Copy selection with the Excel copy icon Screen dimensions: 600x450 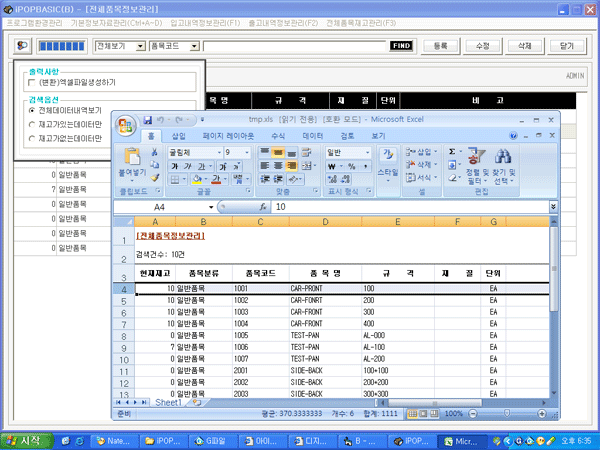point(155,165)
